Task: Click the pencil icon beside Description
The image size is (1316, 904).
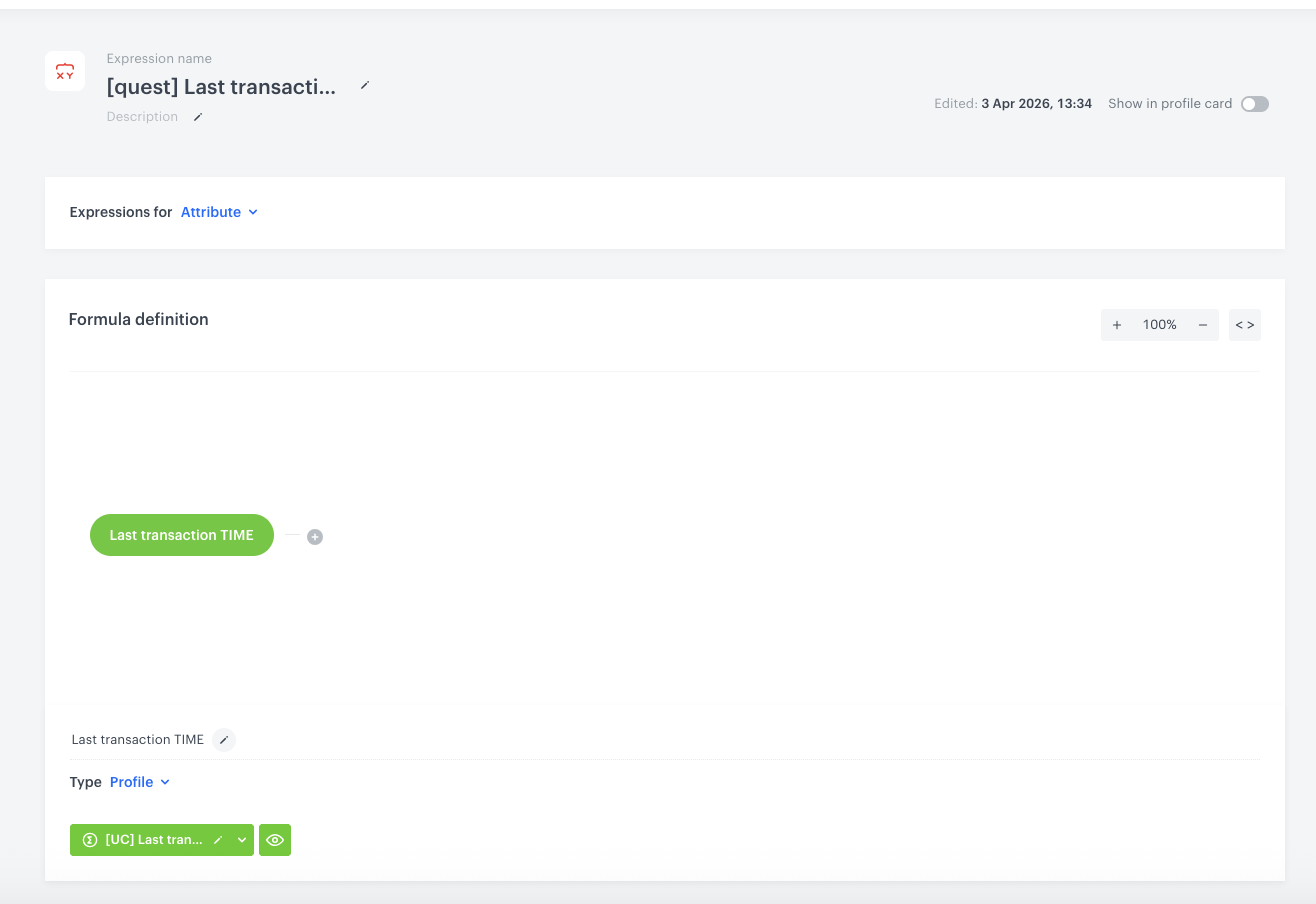Action: [198, 117]
